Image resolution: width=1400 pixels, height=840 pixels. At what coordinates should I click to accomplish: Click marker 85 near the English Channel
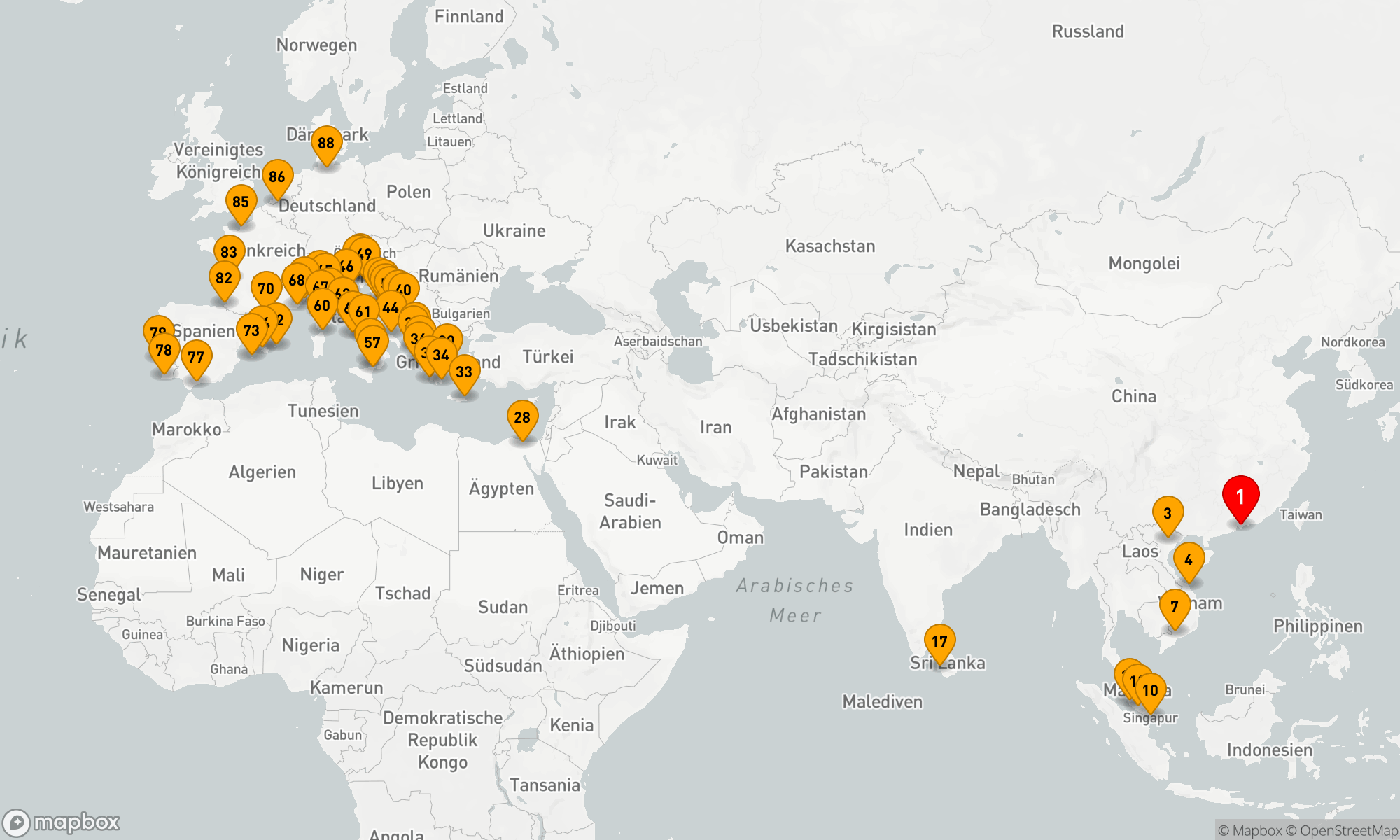(241, 202)
